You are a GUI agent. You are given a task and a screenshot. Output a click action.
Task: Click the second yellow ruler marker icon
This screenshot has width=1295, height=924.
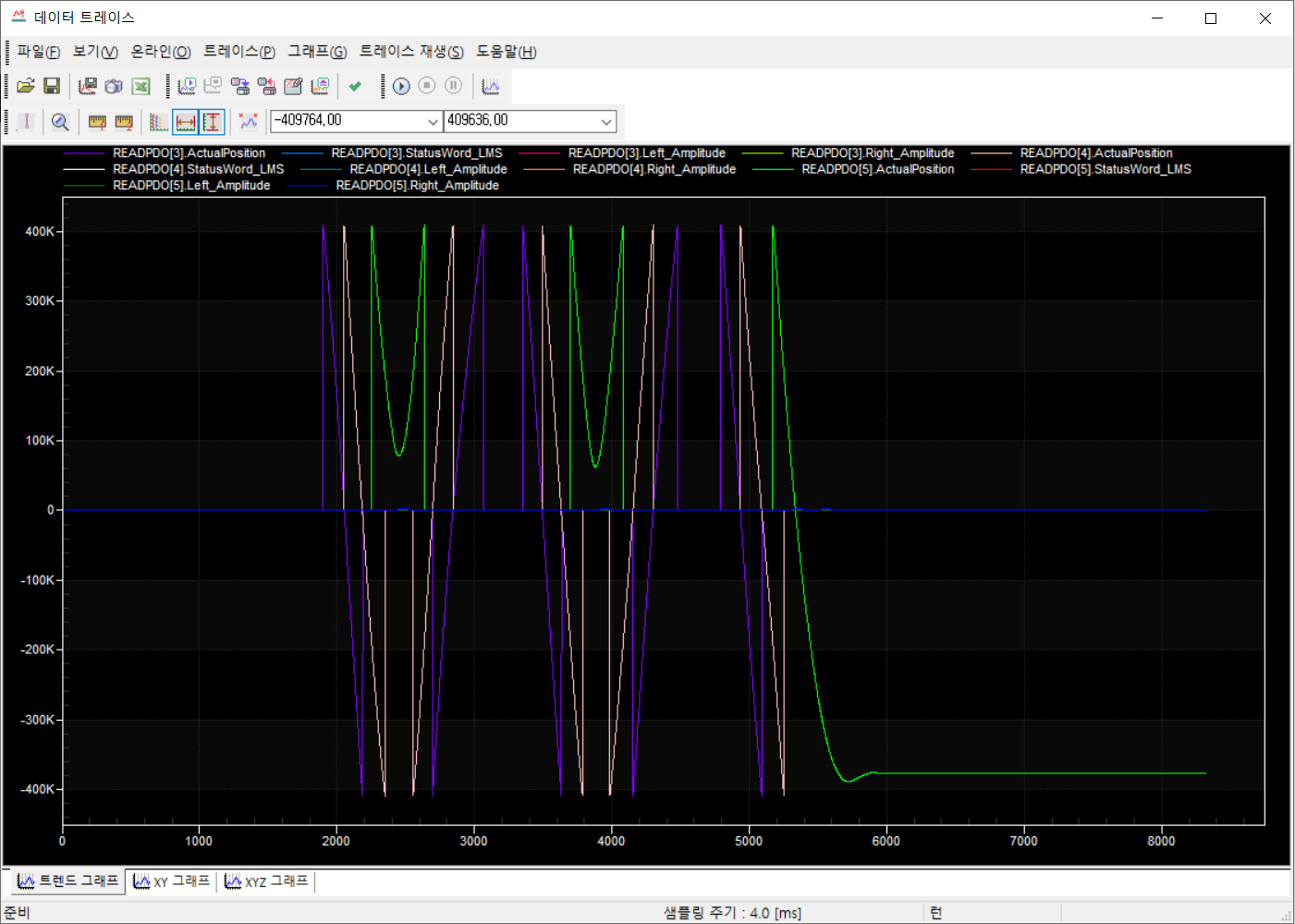(x=124, y=121)
